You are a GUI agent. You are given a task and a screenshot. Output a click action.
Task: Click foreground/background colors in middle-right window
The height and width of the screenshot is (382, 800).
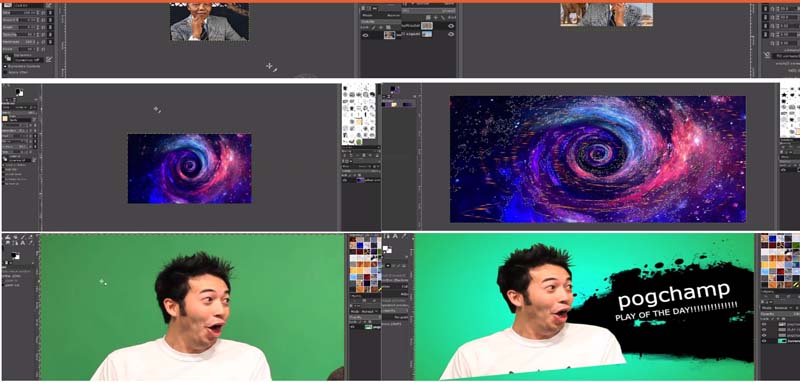pyautogui.click(x=394, y=91)
